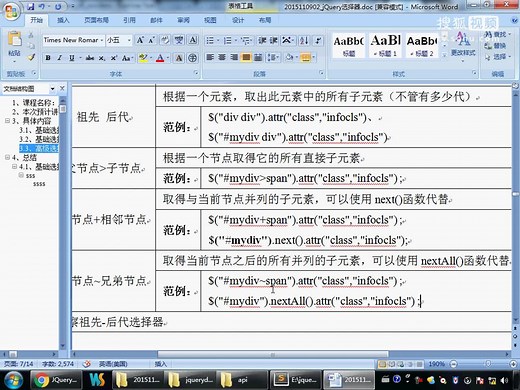This screenshot has width=520, height=390.
Task: Click the Windows Start button
Action: coord(13,380)
